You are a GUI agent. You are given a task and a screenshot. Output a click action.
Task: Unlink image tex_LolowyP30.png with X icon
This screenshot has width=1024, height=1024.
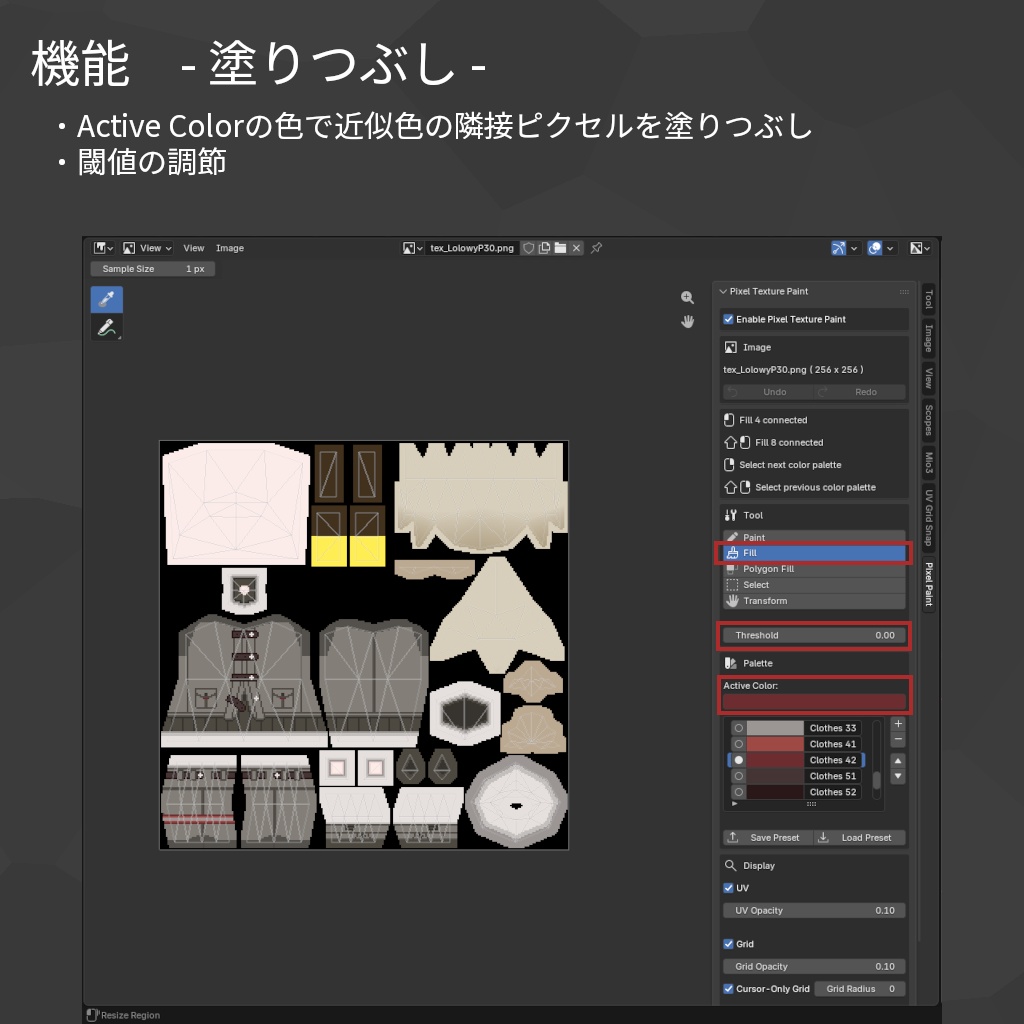tap(576, 248)
